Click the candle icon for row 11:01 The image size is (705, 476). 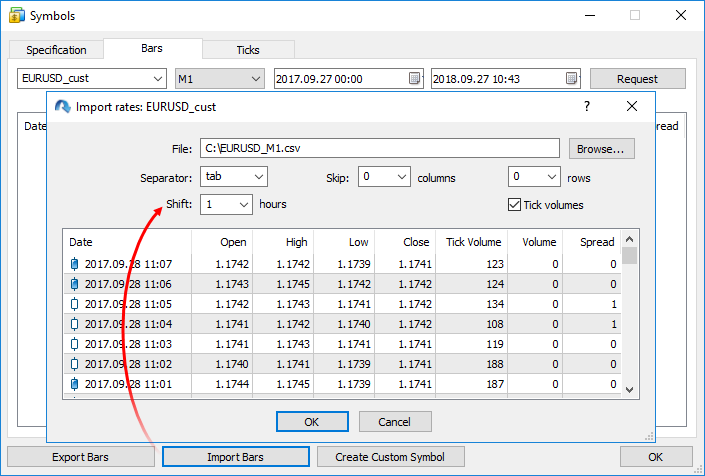click(74, 384)
